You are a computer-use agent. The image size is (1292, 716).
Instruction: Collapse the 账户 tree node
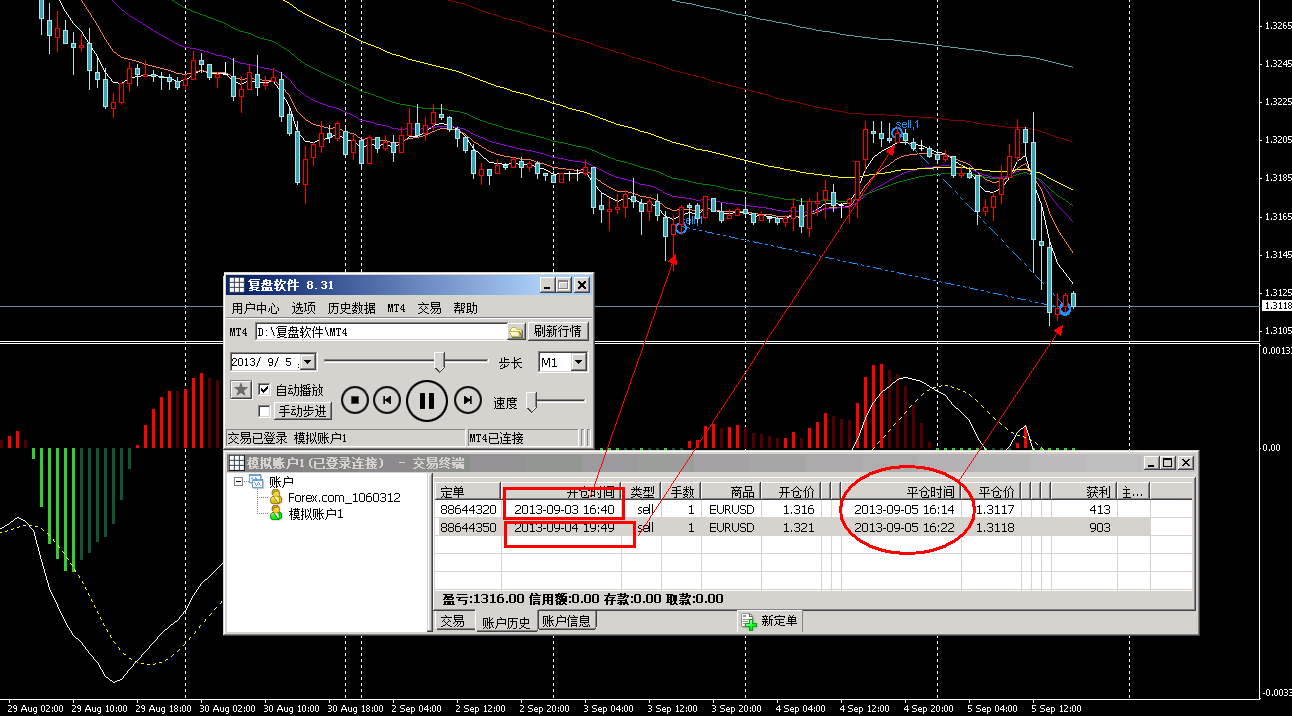click(239, 482)
